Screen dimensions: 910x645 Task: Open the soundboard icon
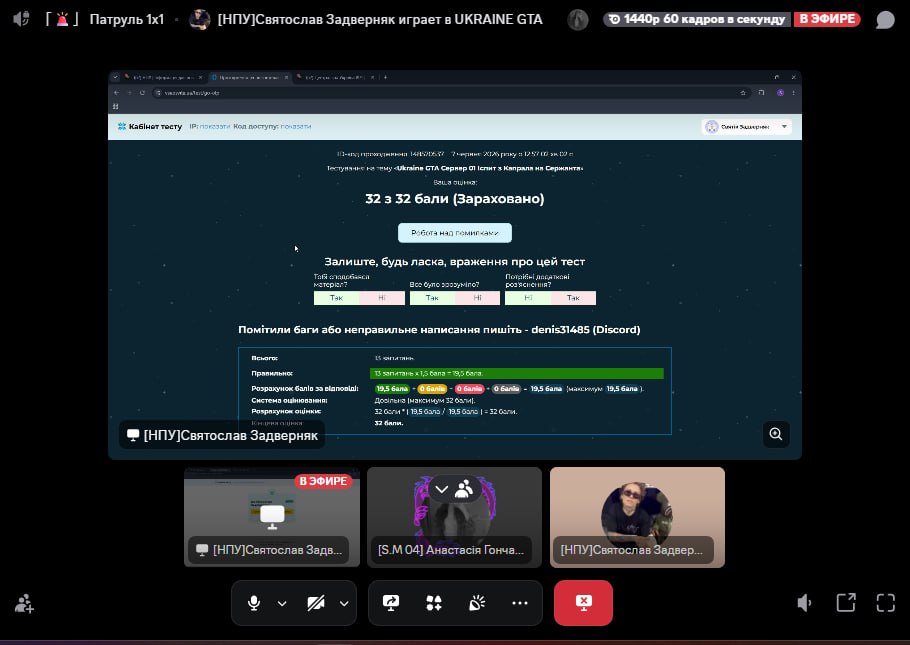(x=476, y=603)
